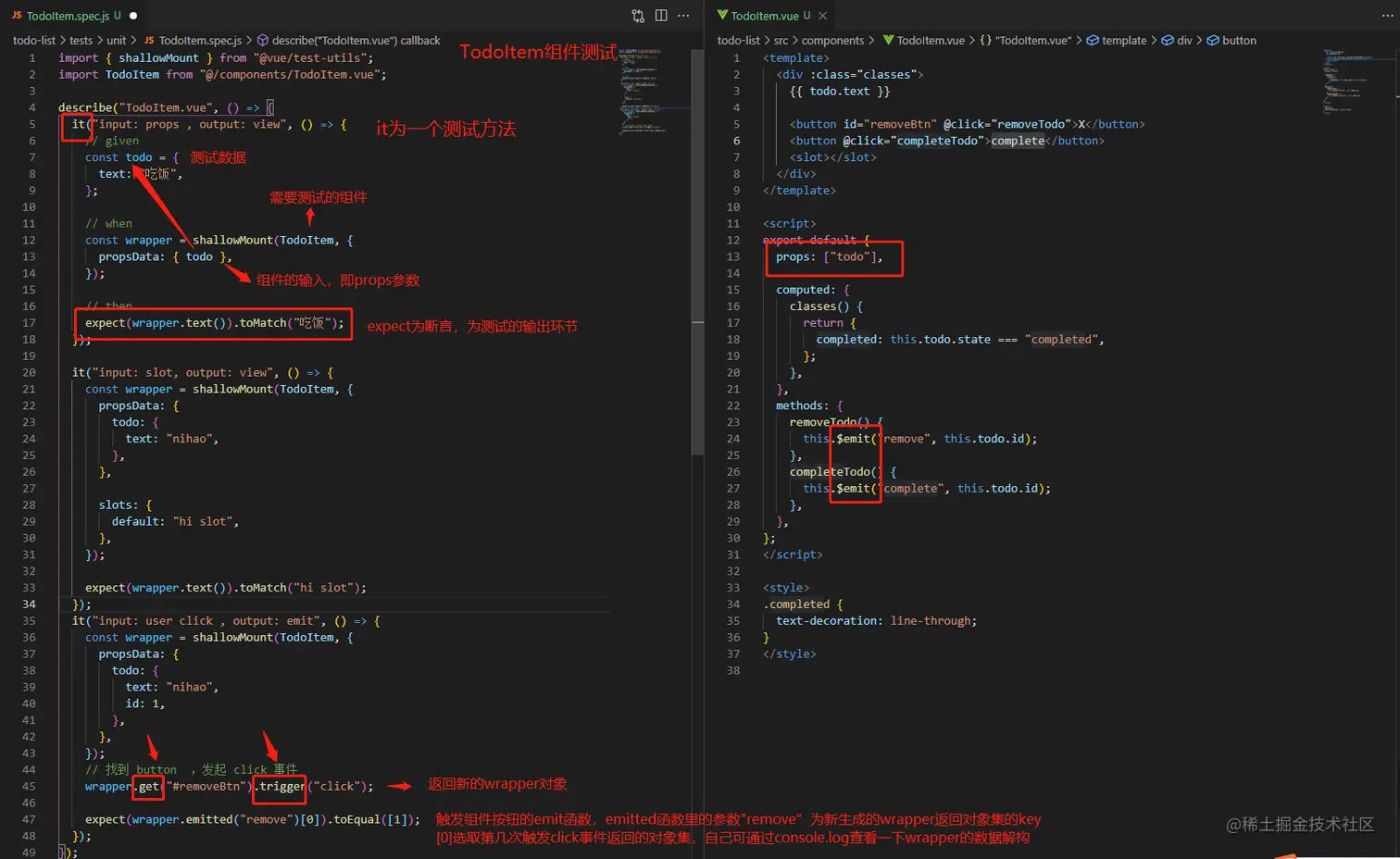
Task: Click the spec file minimap
Action: 653,93
